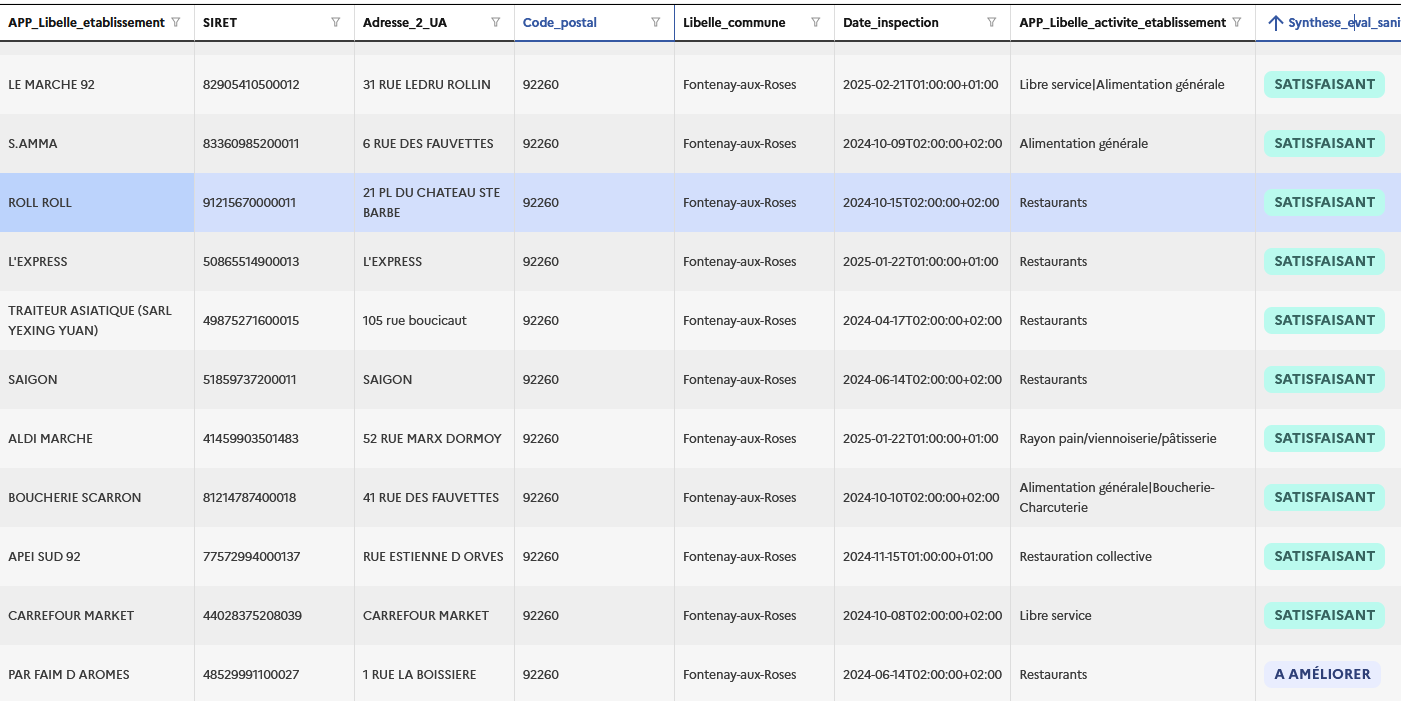Select the L'EXPRESS establishment name cell

pyautogui.click(x=97, y=261)
